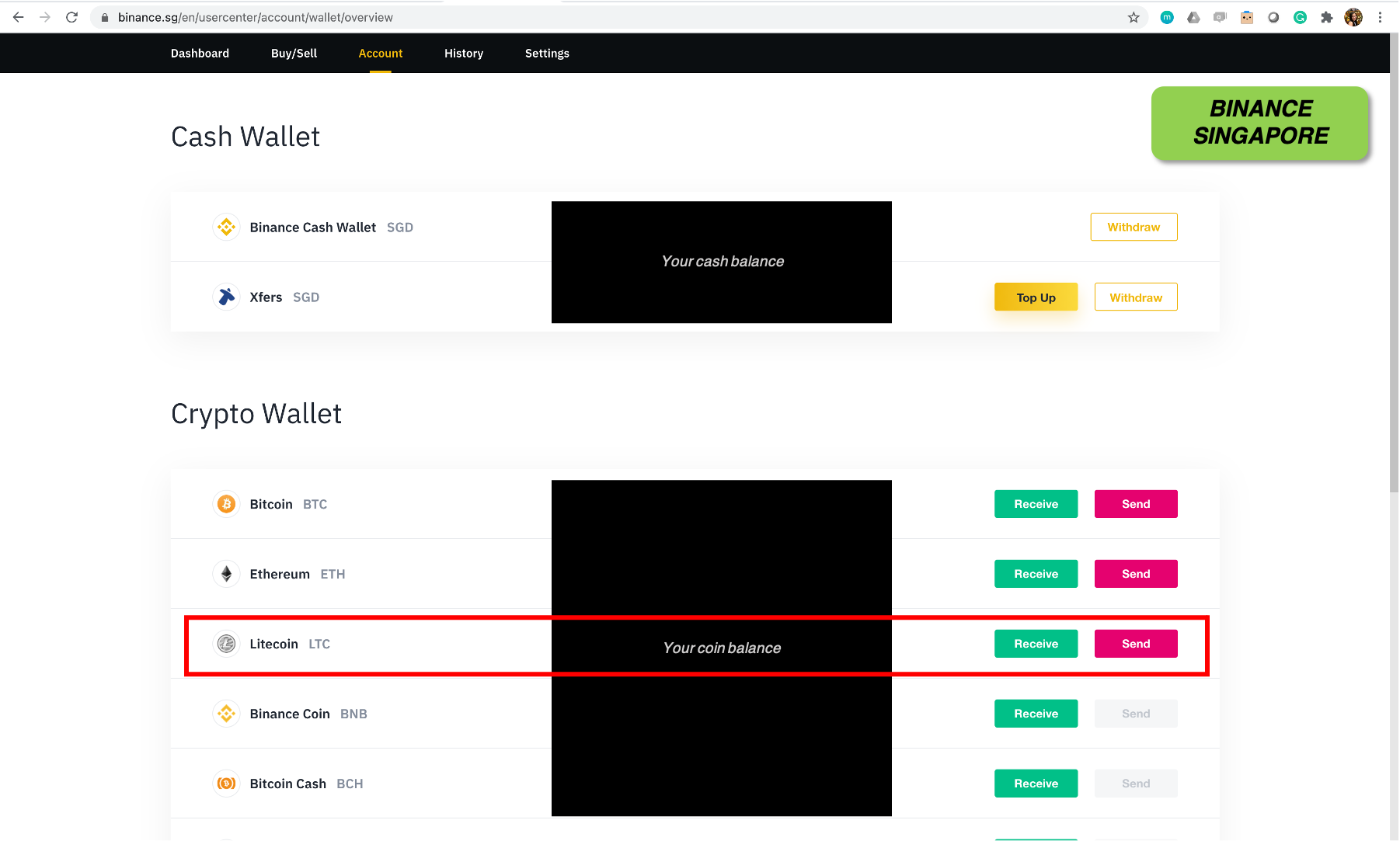Click the Bitcoin Cash coin icon

pyautogui.click(x=226, y=784)
